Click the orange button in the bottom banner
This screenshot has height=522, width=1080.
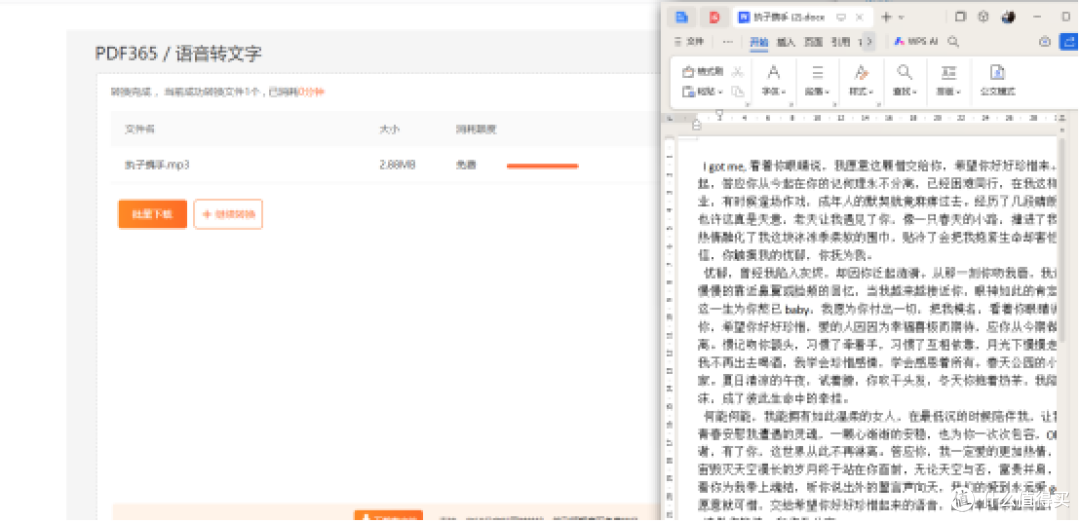coord(388,516)
